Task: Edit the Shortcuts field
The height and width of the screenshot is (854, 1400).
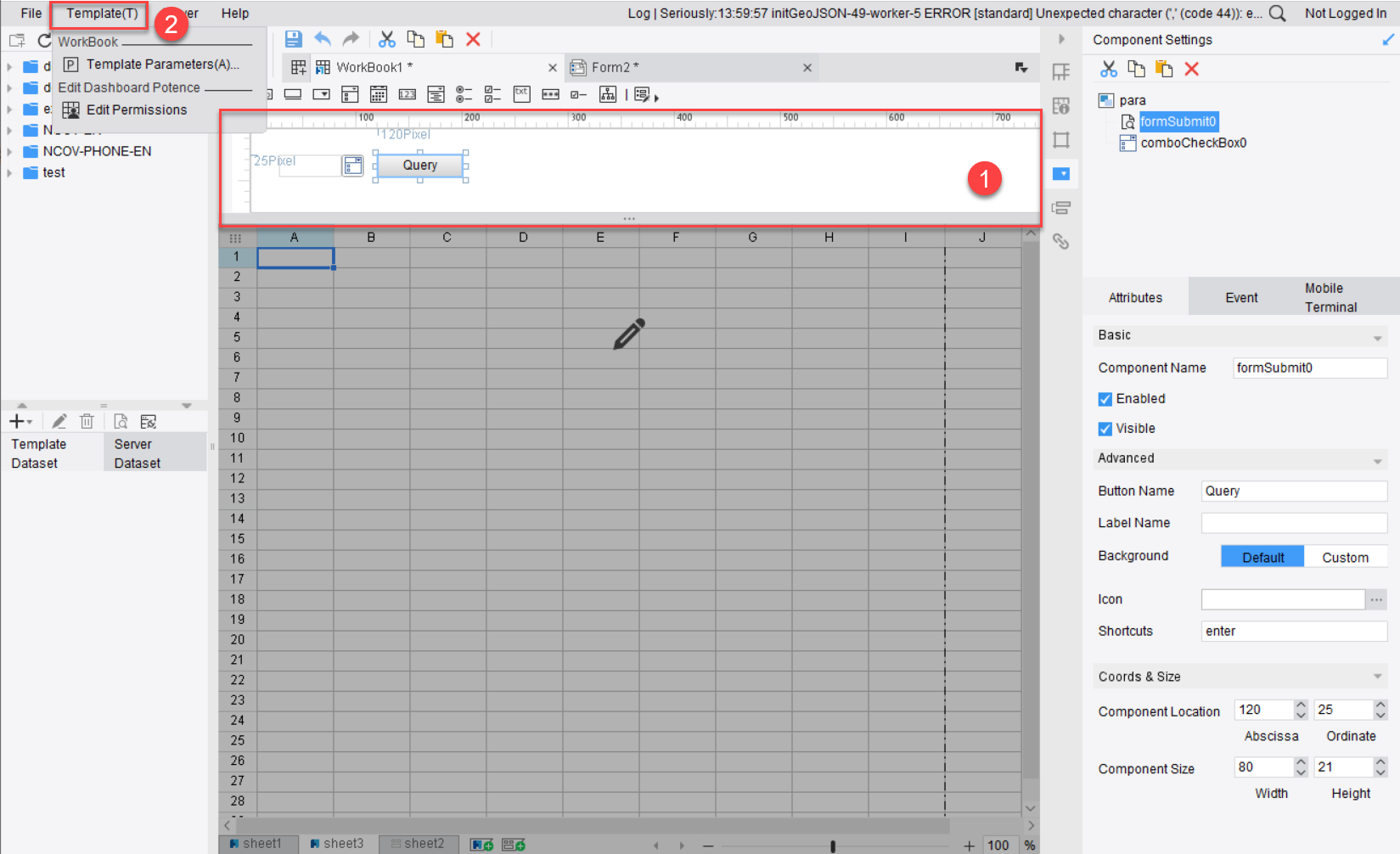Action: click(x=1294, y=631)
